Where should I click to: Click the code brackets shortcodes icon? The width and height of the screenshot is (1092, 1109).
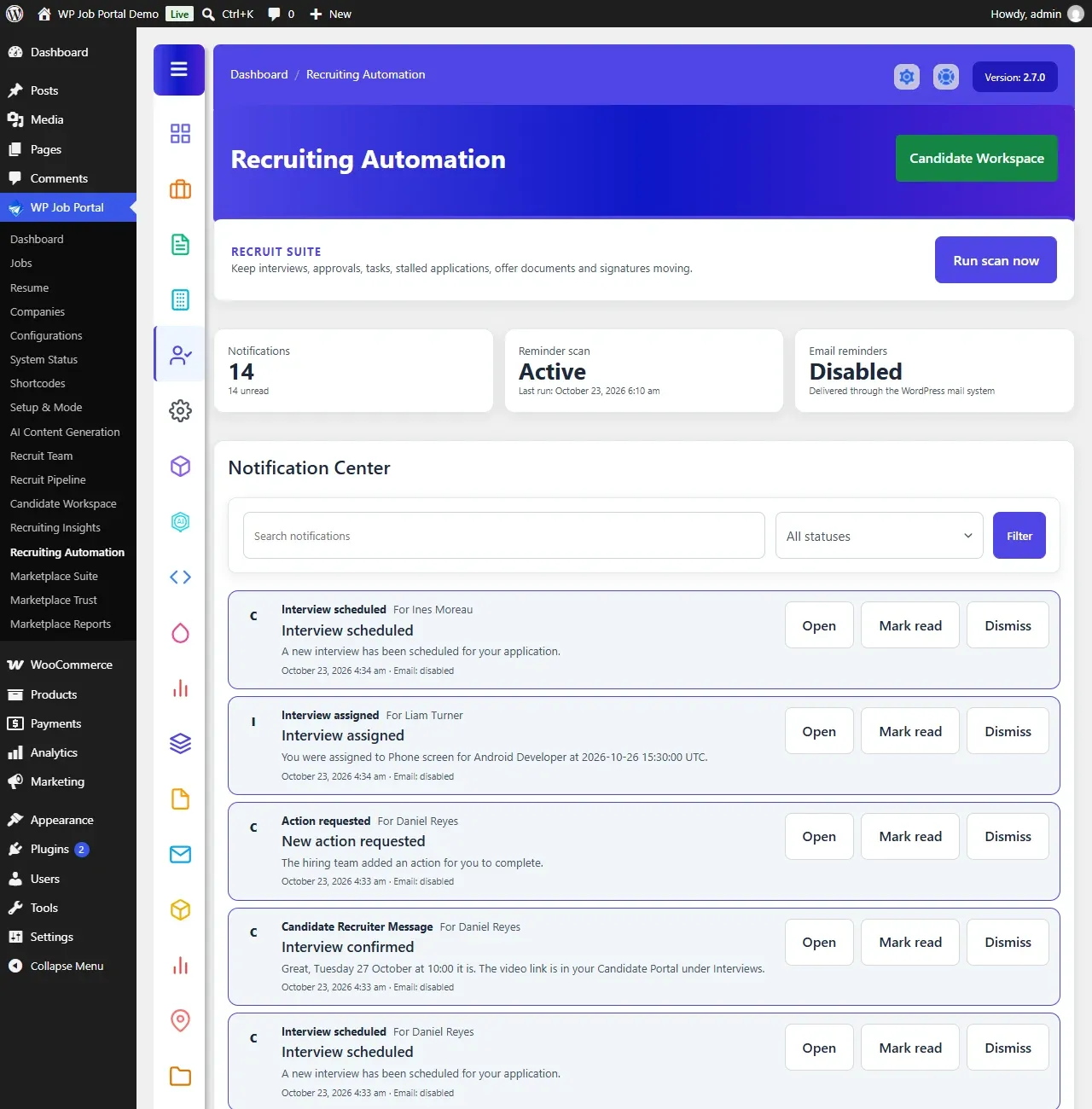pyautogui.click(x=180, y=577)
